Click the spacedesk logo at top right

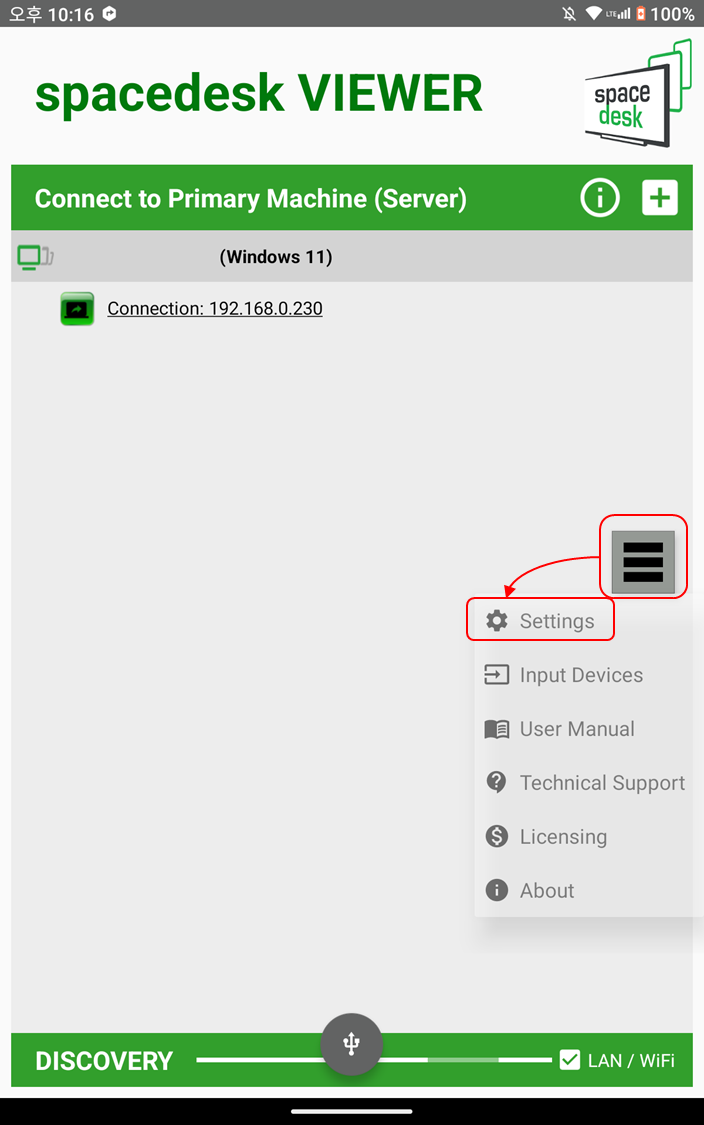click(638, 94)
